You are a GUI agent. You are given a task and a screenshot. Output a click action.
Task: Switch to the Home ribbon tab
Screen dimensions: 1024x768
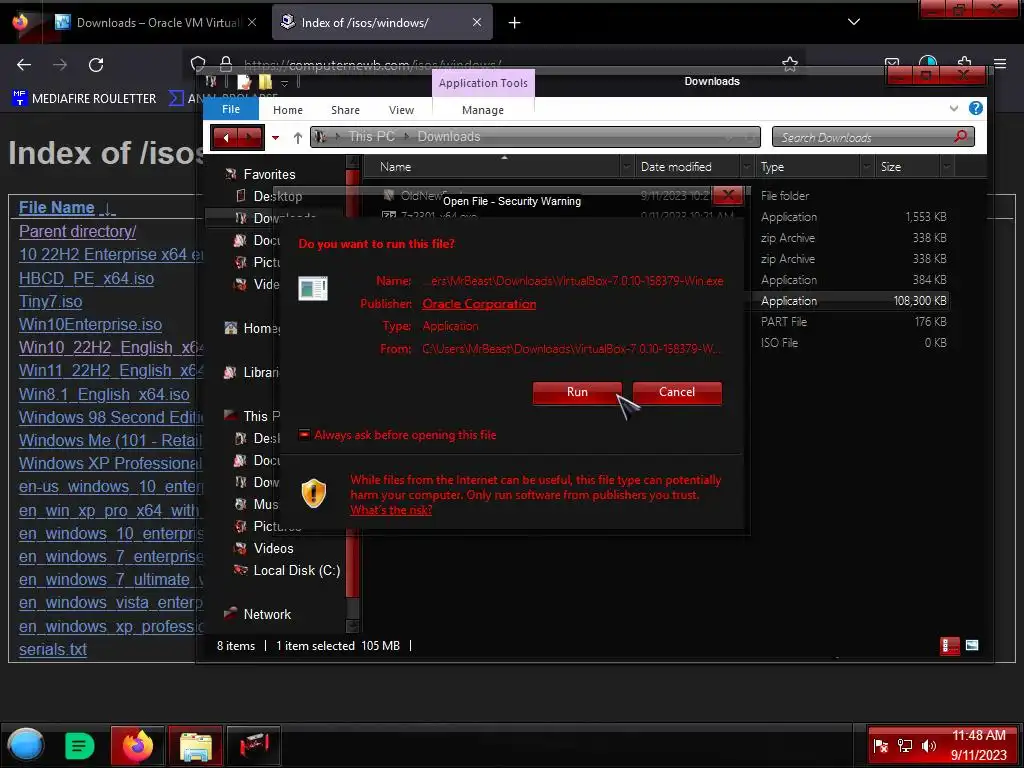[x=287, y=110]
